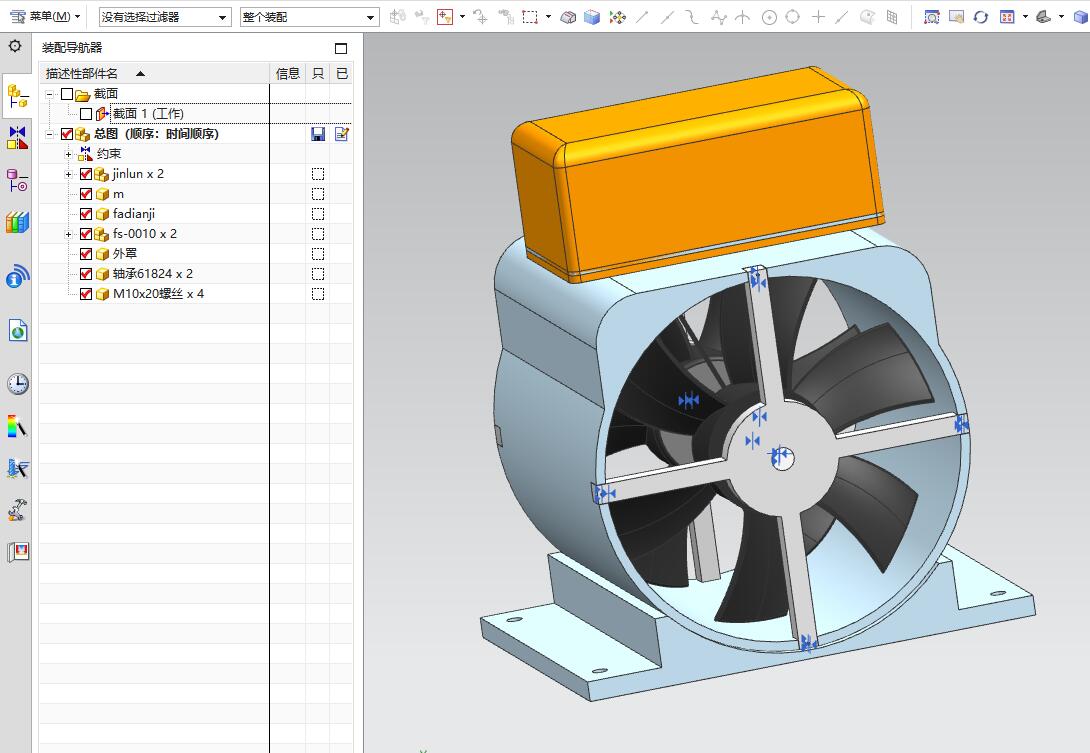Screen dimensions: 1090x753
Task: Expand the jinlun x 2 node
Action: pos(68,174)
